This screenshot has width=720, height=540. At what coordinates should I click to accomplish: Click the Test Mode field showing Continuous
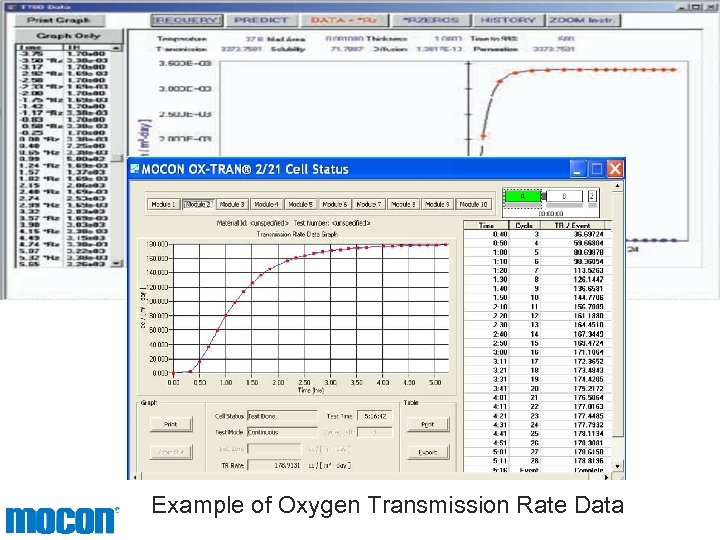(x=282, y=432)
